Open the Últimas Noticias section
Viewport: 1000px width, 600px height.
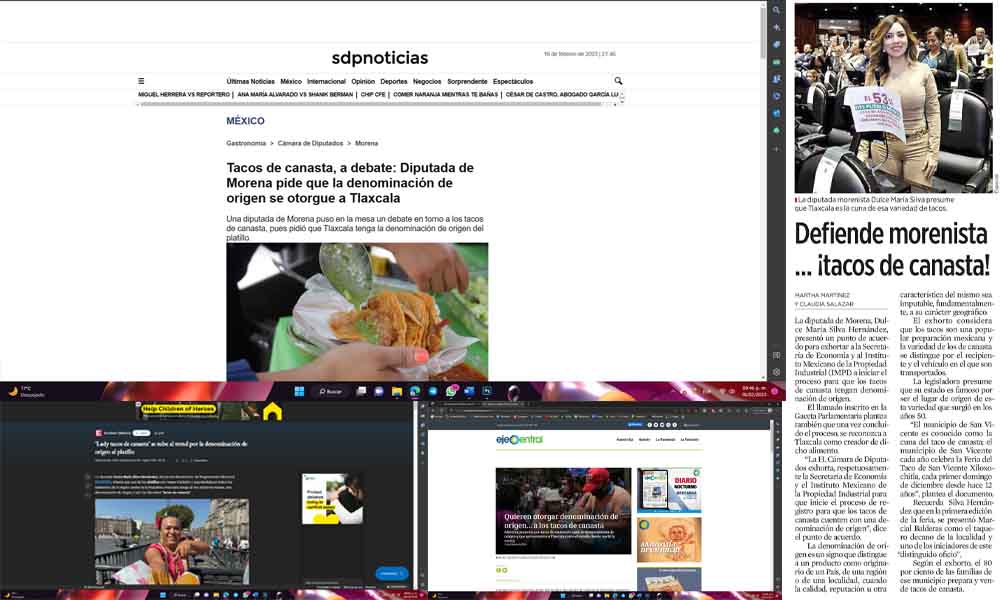pyautogui.click(x=250, y=81)
